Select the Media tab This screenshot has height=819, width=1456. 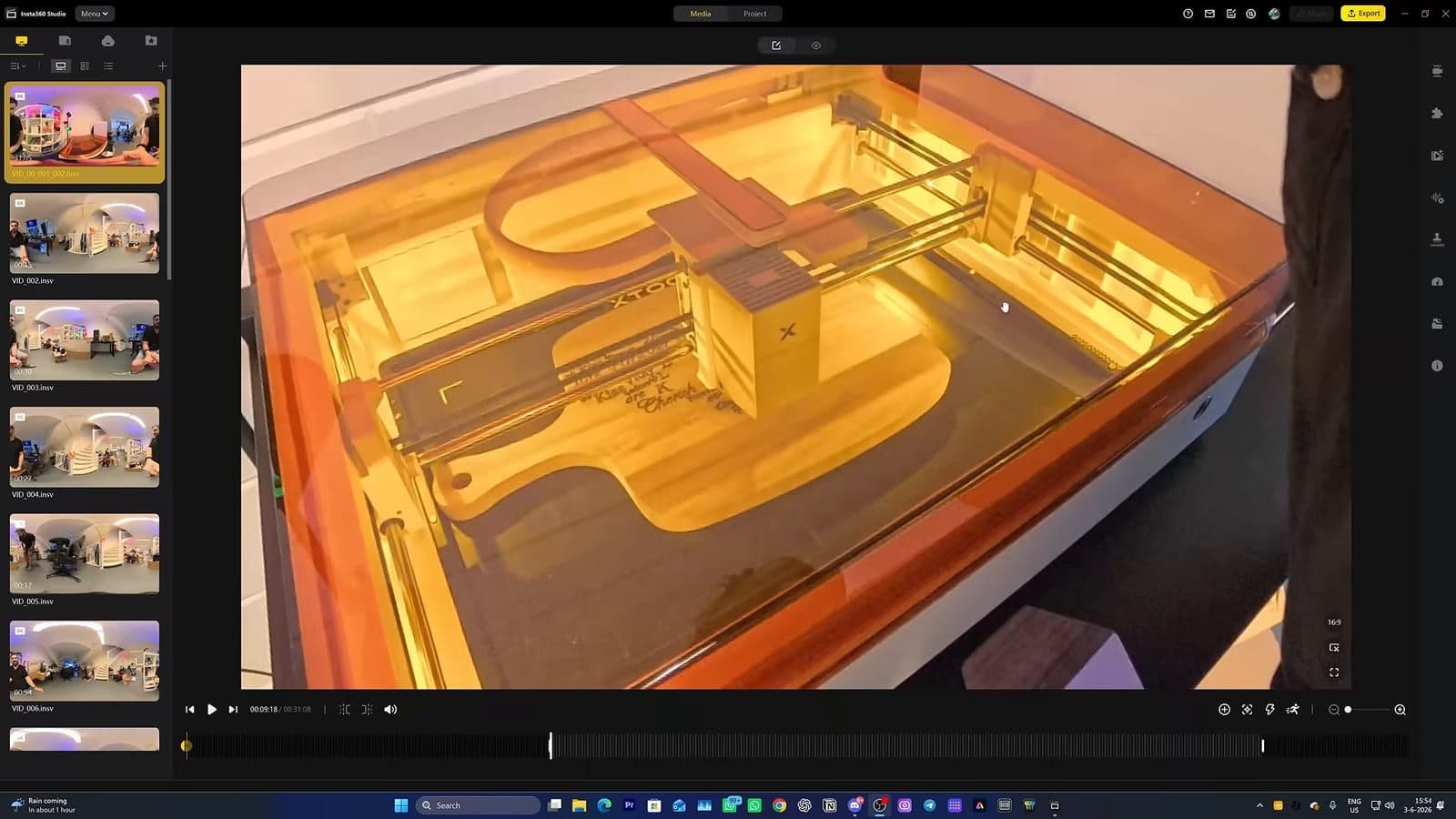701,14
